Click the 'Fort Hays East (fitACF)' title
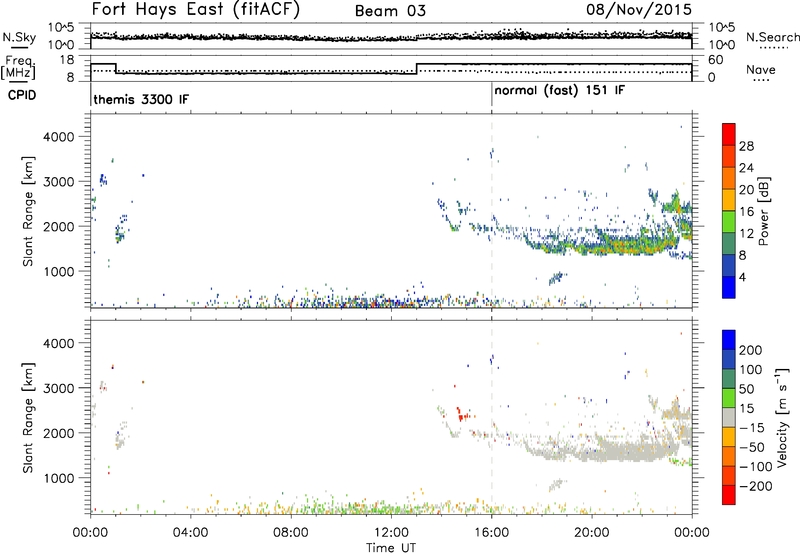 (x=196, y=9)
